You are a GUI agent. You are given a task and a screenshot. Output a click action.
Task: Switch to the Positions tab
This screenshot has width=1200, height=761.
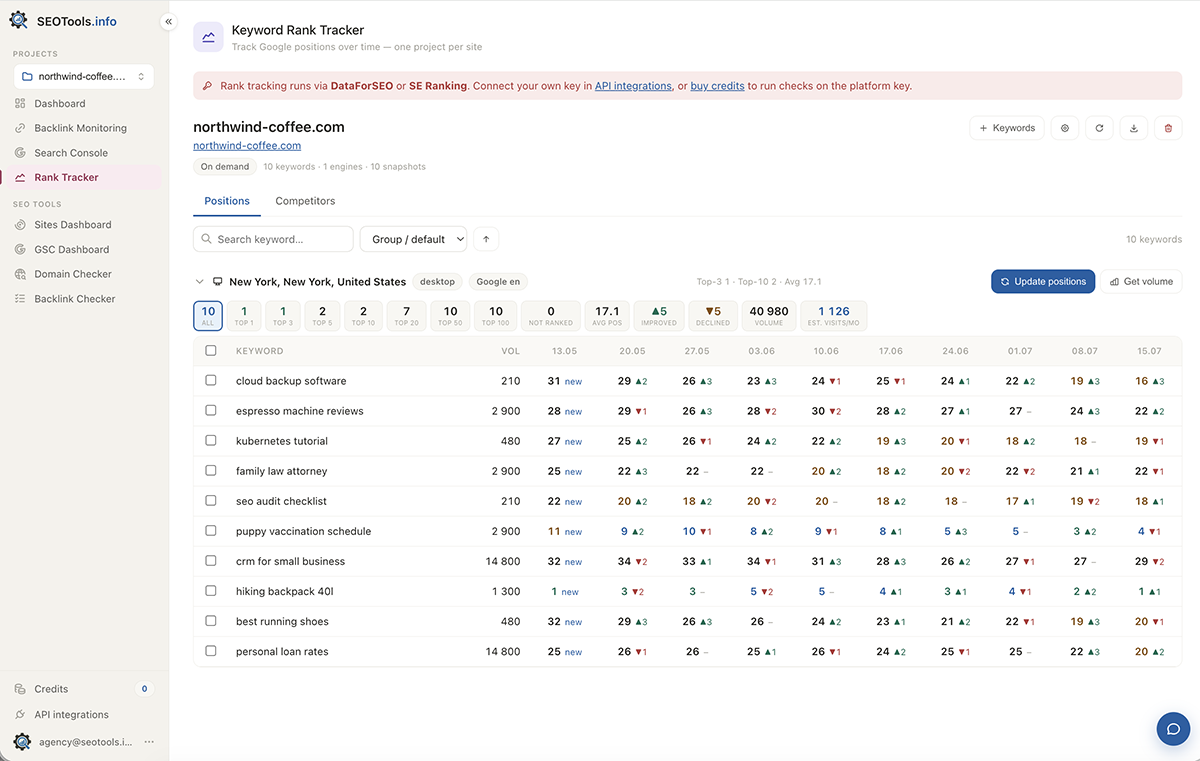pyautogui.click(x=227, y=201)
